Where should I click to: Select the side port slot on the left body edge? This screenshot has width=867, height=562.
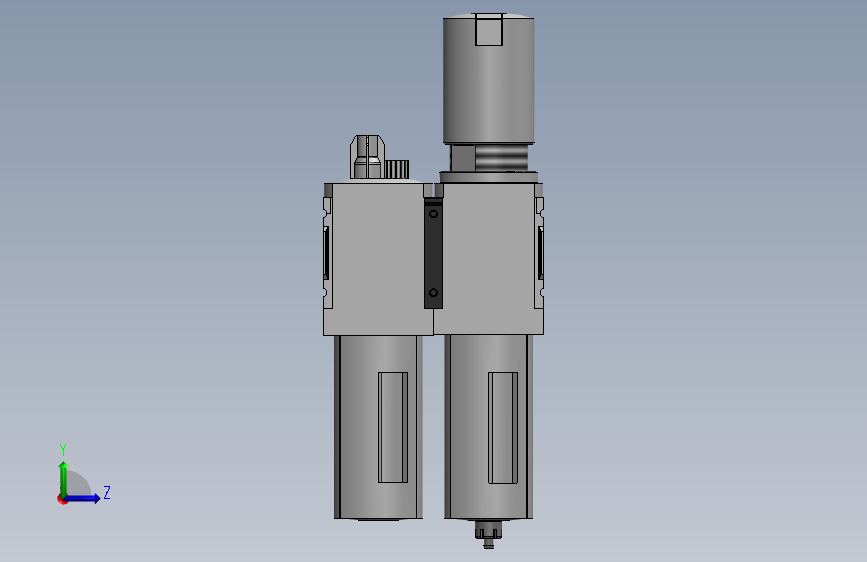click(326, 253)
